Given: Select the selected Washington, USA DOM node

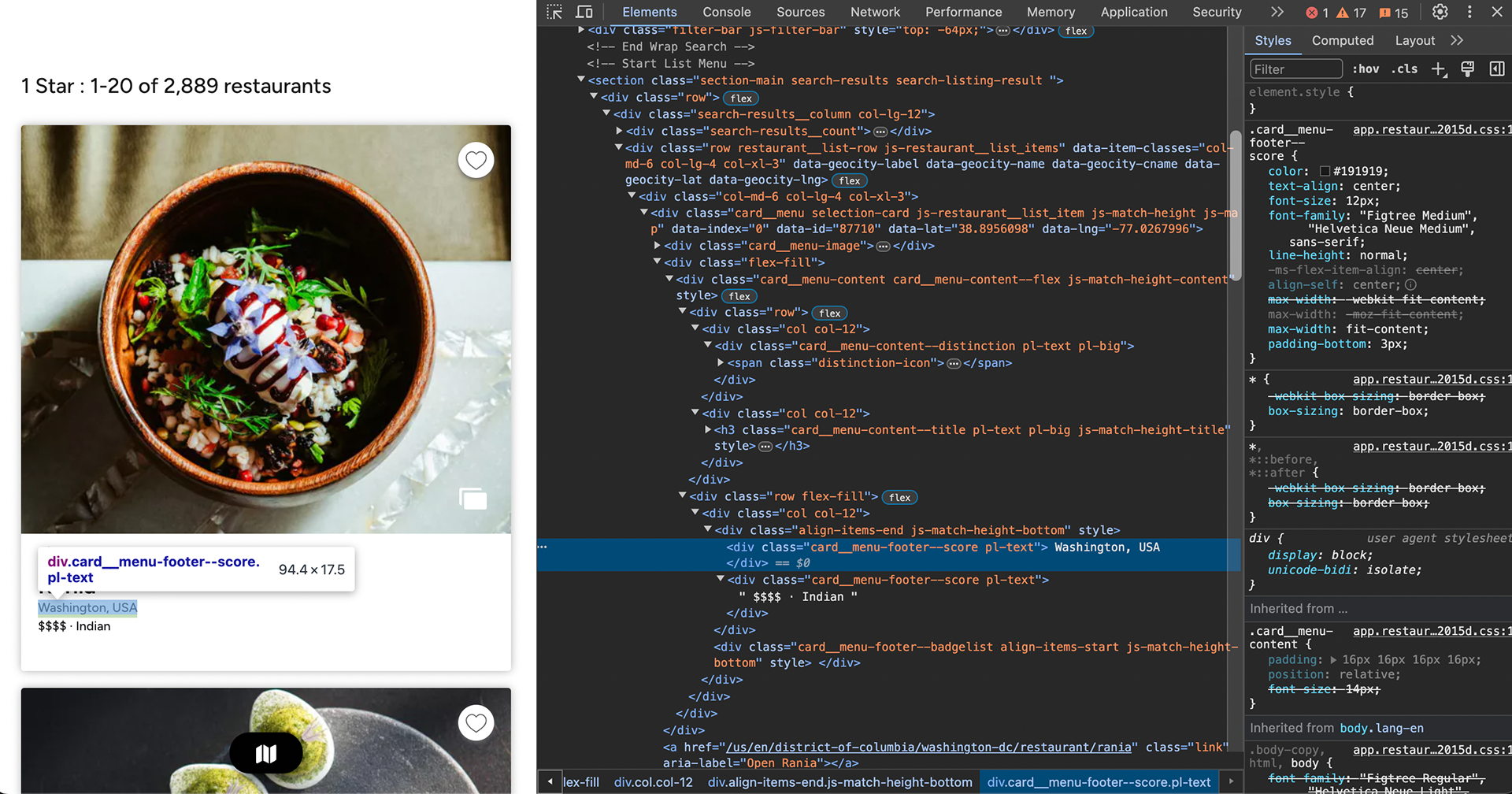Looking at the screenshot, I should (x=888, y=555).
